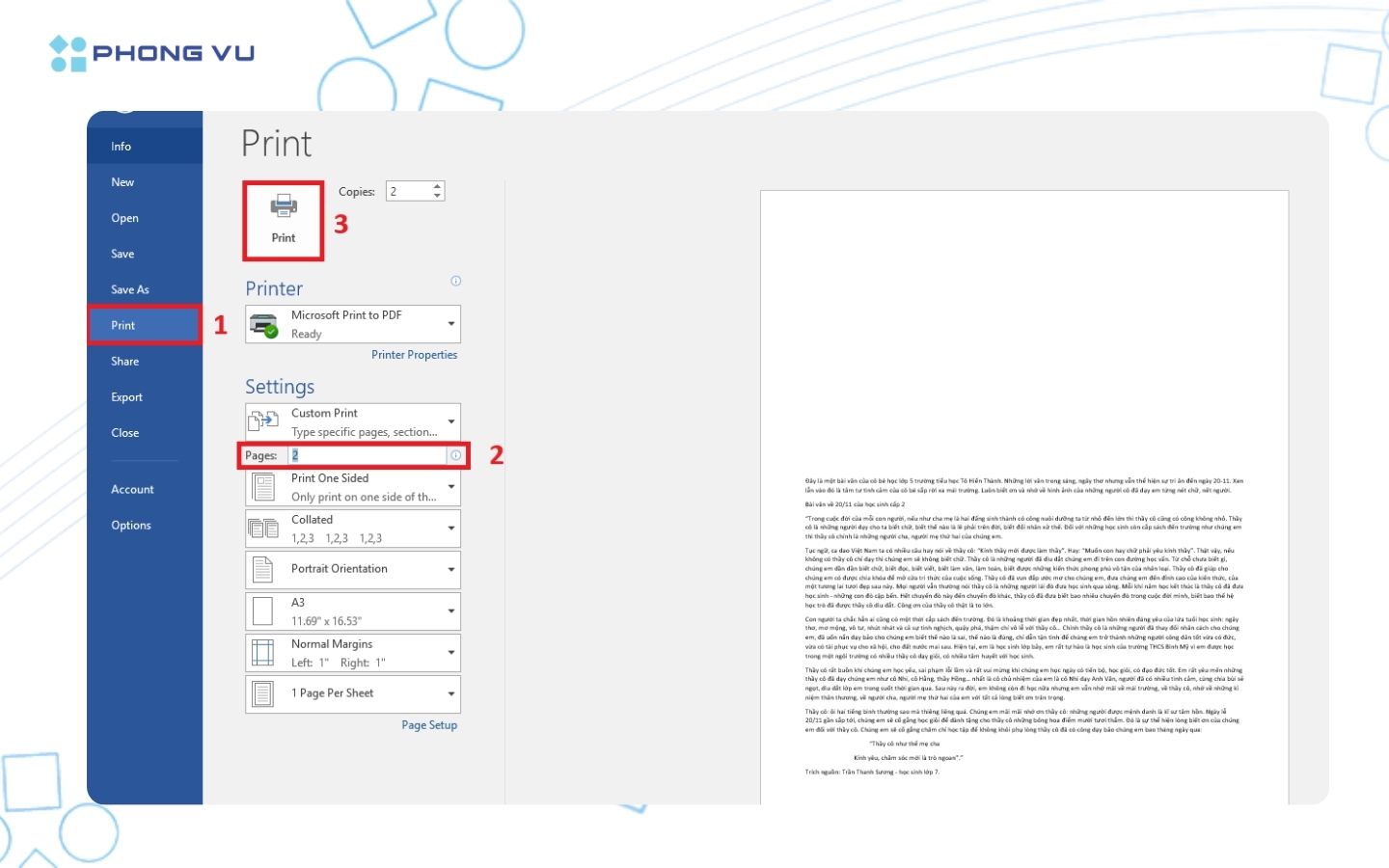Select Print in the left sidebar

[x=123, y=325]
